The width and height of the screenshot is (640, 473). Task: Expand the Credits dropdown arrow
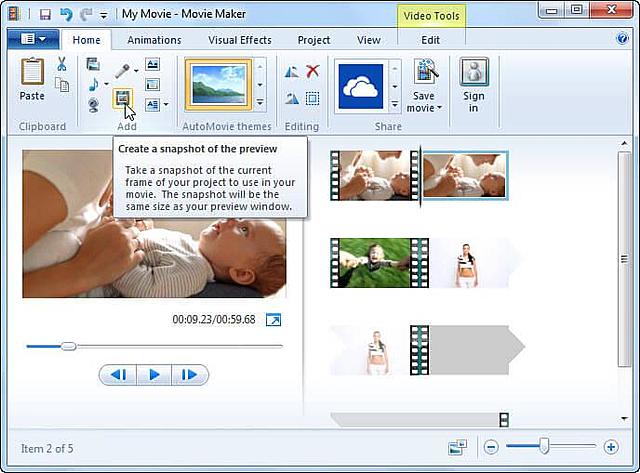tap(166, 105)
